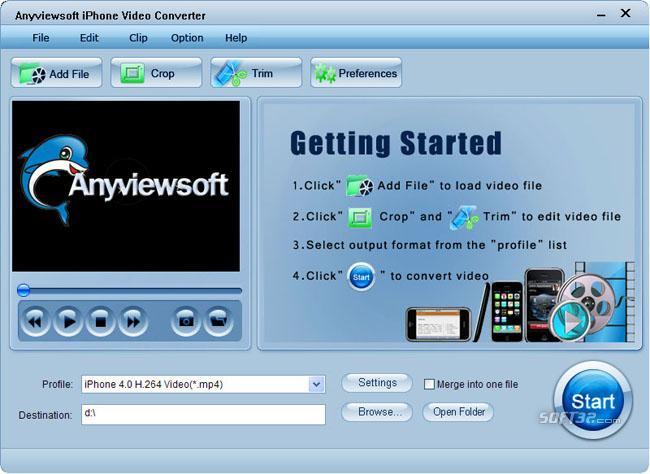
Task: Open Preferences from the toolbar
Action: tap(356, 73)
